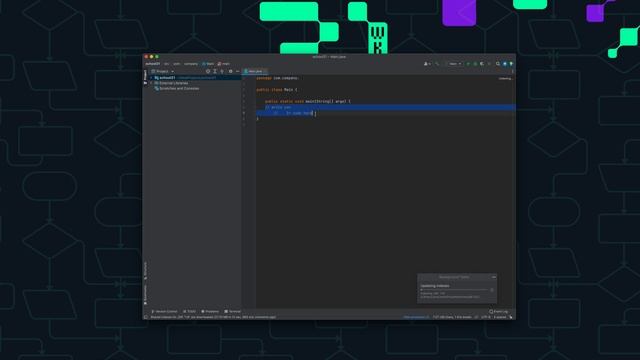Open the Terminal tool window
The image size is (640, 360).
click(233, 311)
